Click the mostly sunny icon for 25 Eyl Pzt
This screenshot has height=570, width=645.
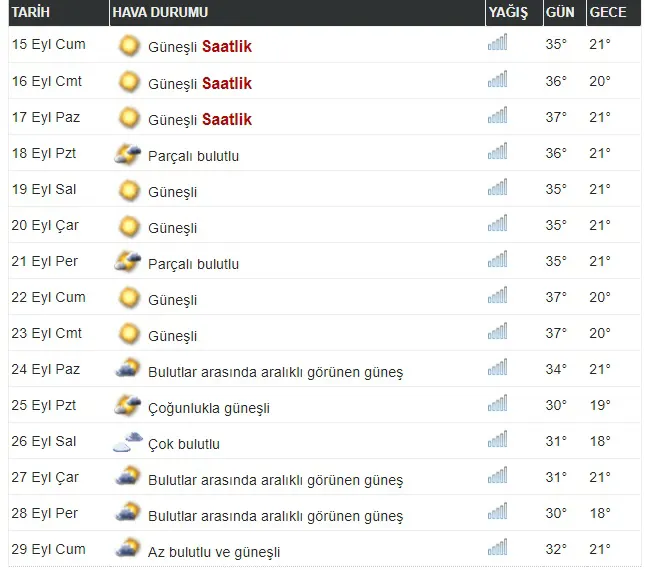click(x=127, y=406)
